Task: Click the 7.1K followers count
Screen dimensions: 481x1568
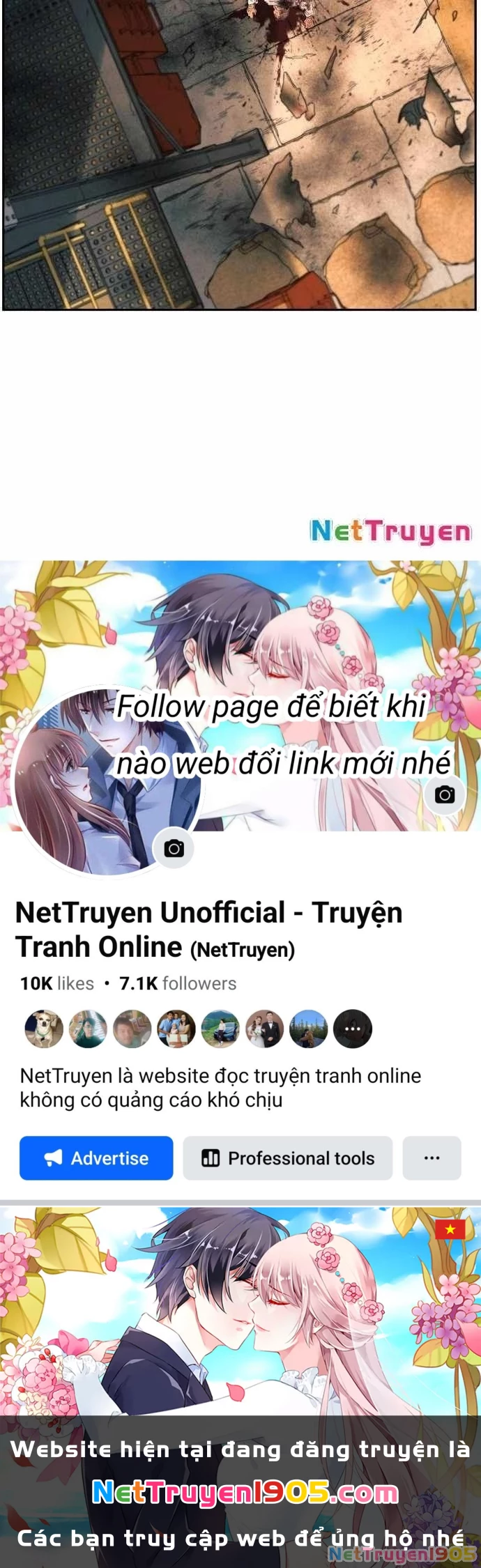Action: 178,983
